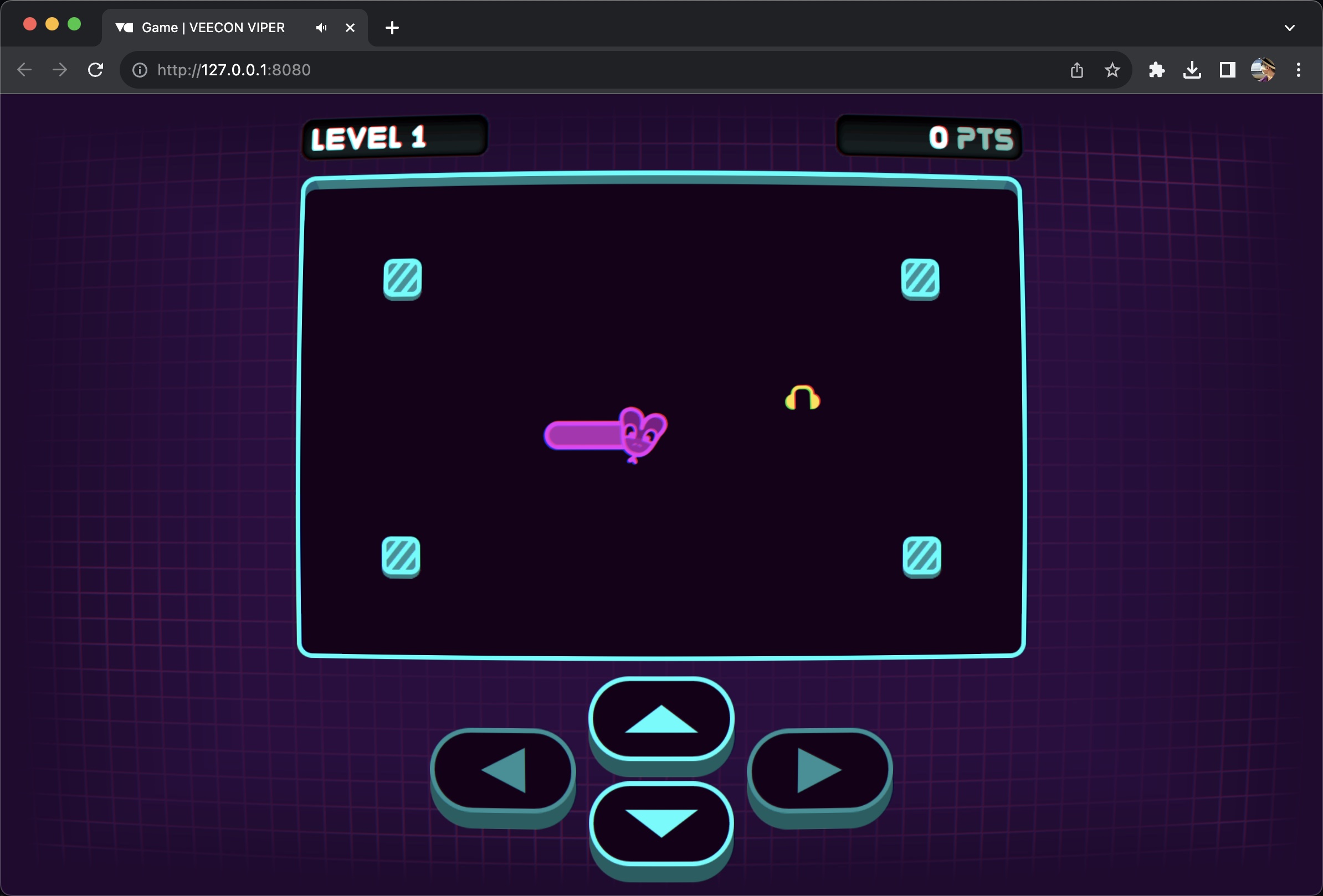Click the top-right striped obstacle block
This screenshot has width=1323, height=896.
(x=920, y=278)
